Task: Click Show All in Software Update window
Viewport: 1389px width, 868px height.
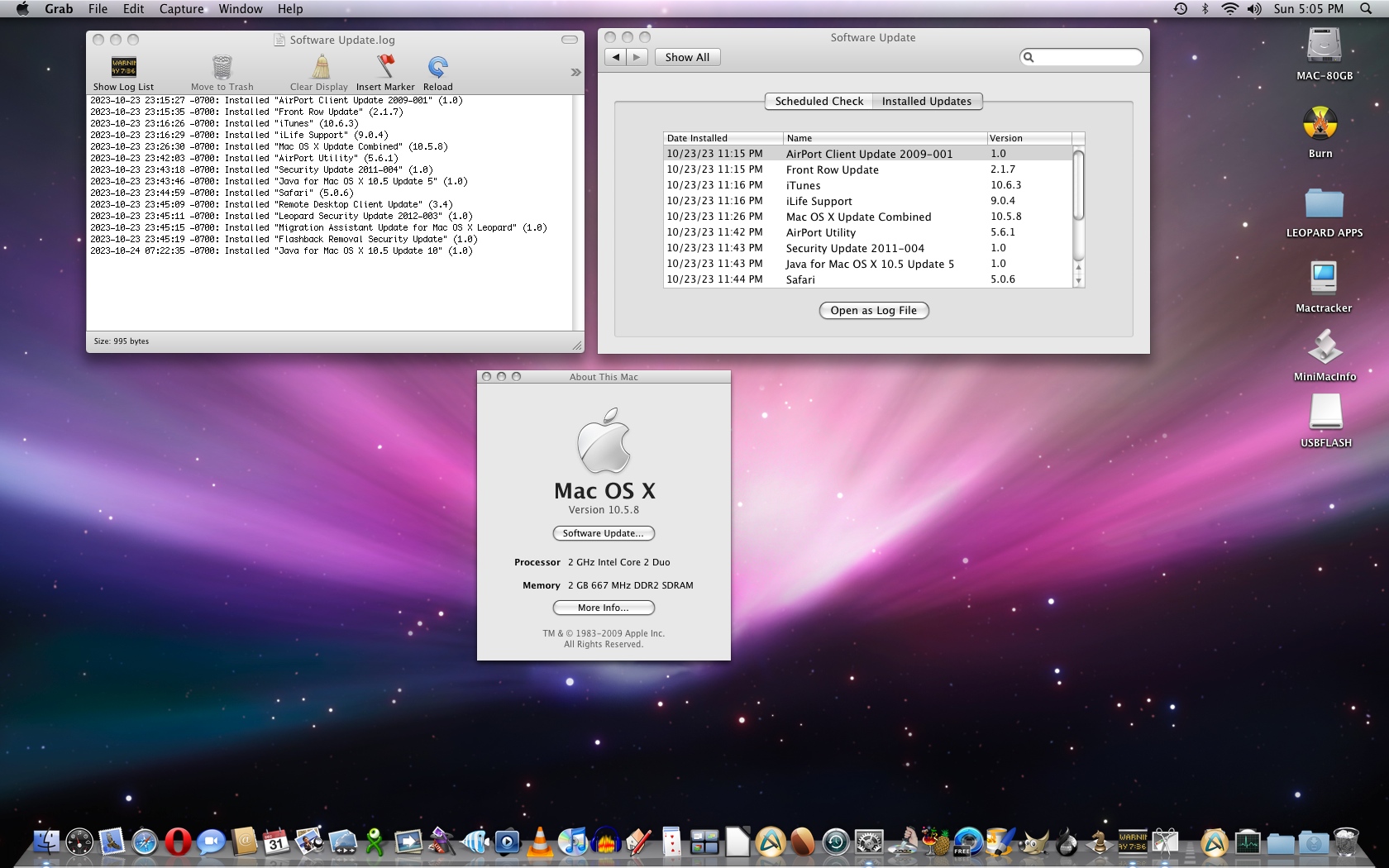Action: tap(687, 57)
